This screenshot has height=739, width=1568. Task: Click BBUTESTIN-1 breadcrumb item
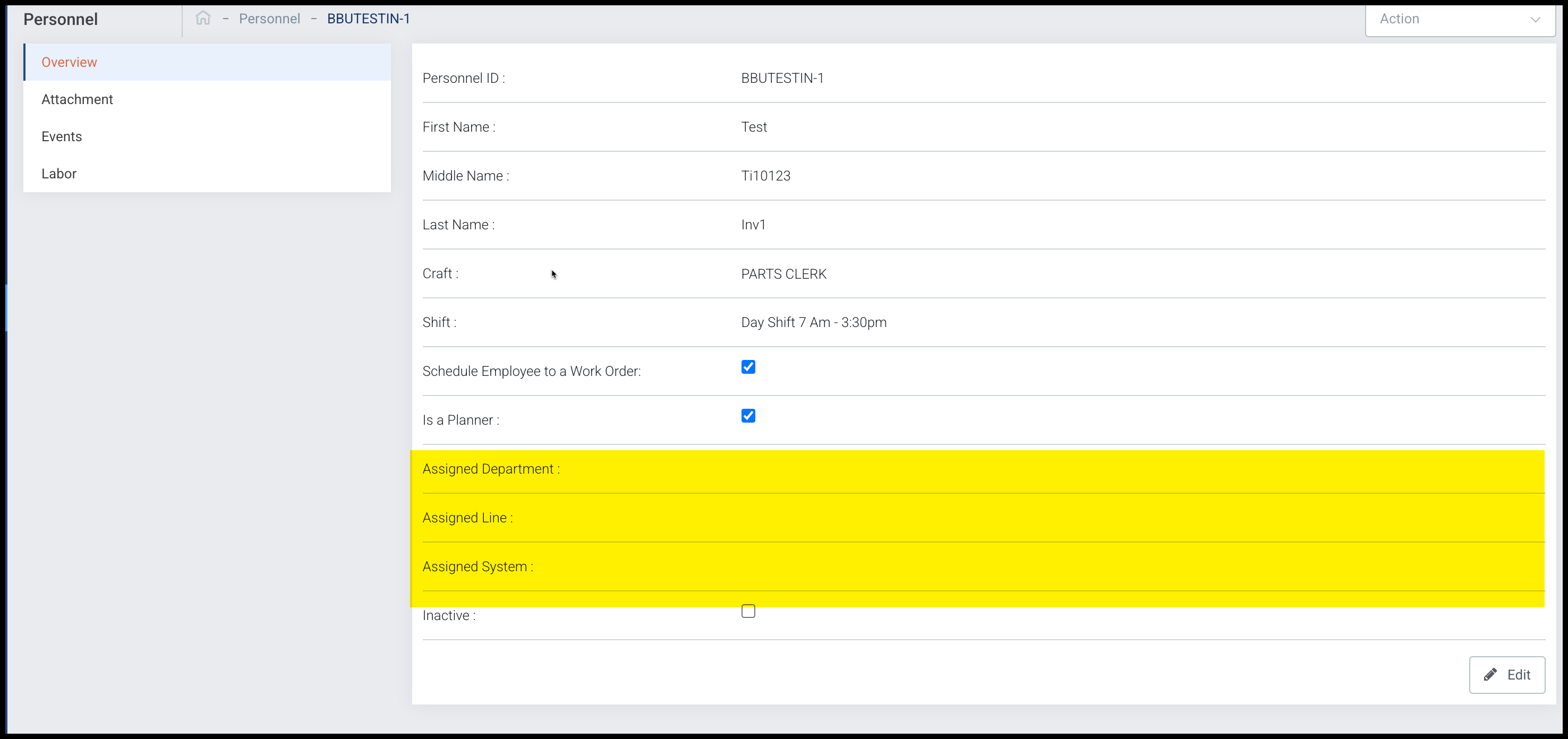tap(368, 19)
